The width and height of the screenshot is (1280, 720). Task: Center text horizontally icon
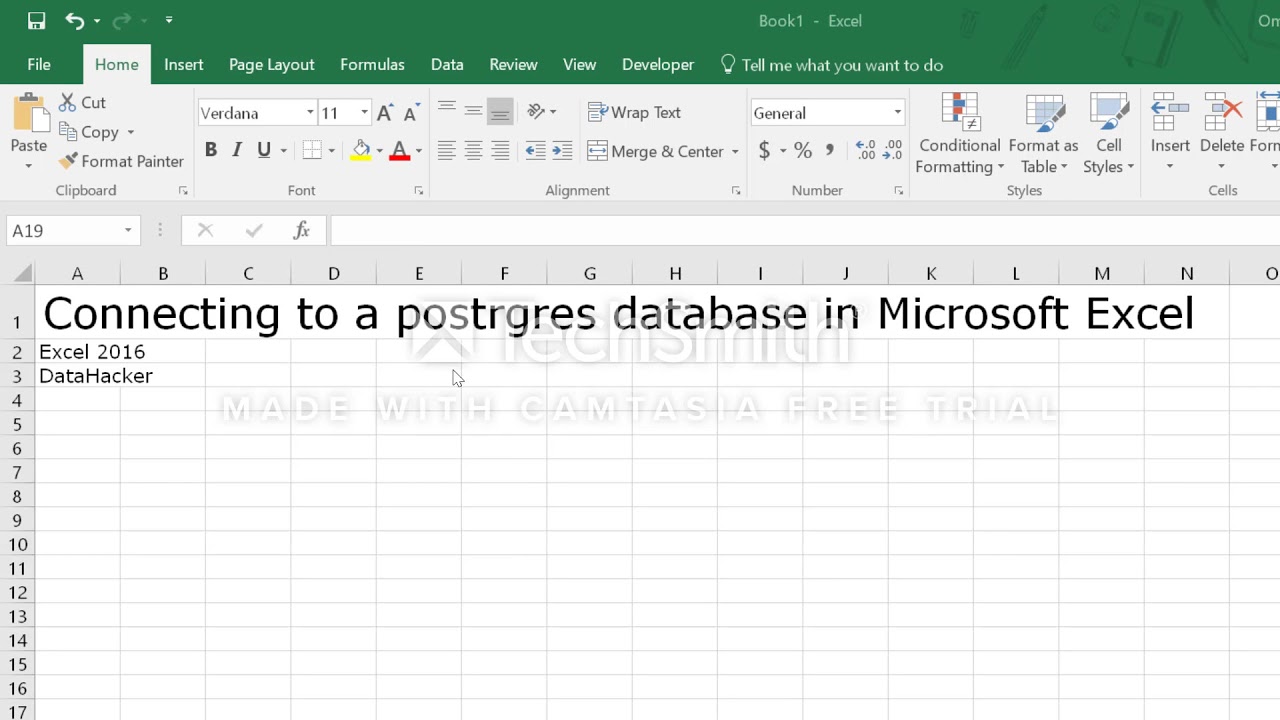click(473, 150)
